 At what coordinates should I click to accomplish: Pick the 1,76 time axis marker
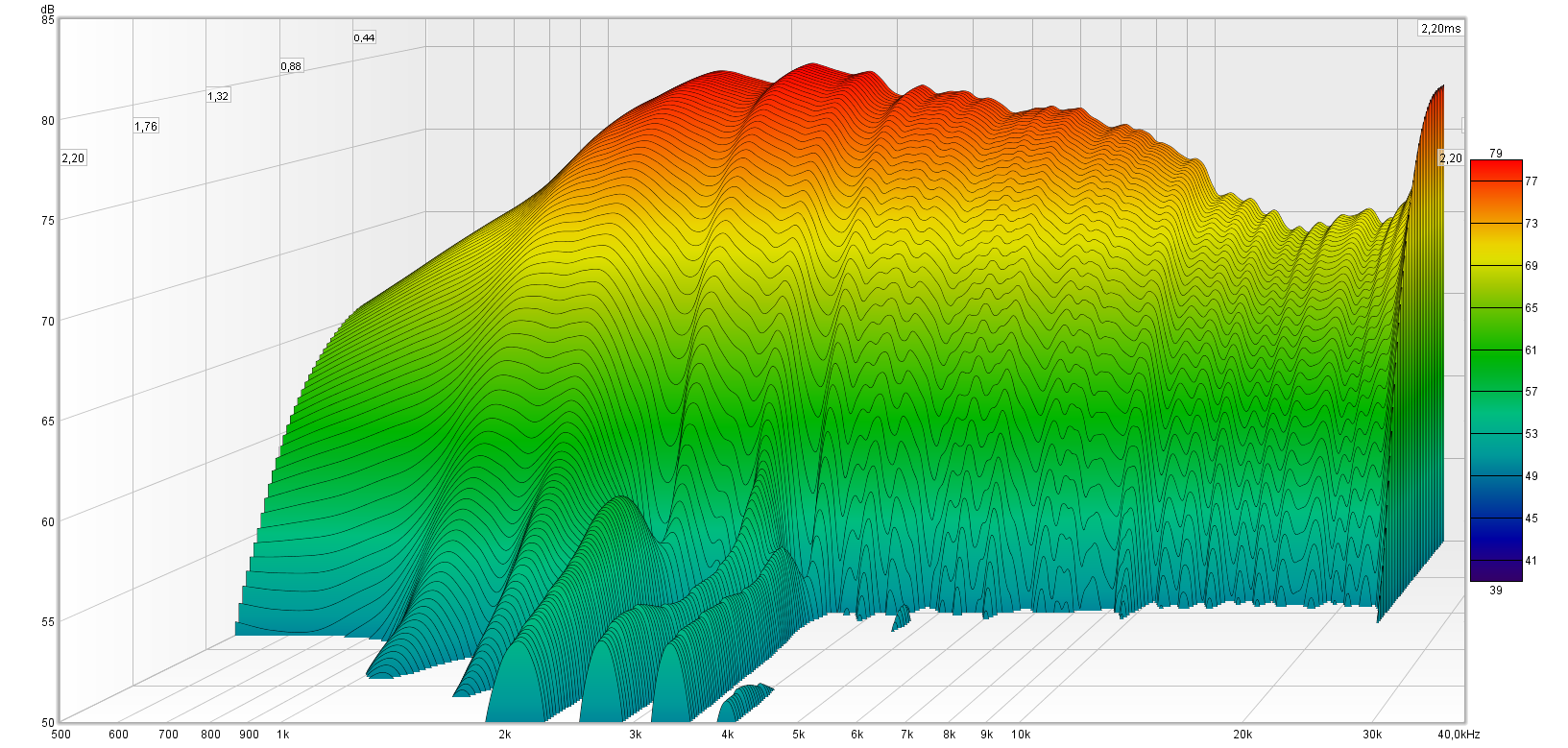pyautogui.click(x=146, y=127)
